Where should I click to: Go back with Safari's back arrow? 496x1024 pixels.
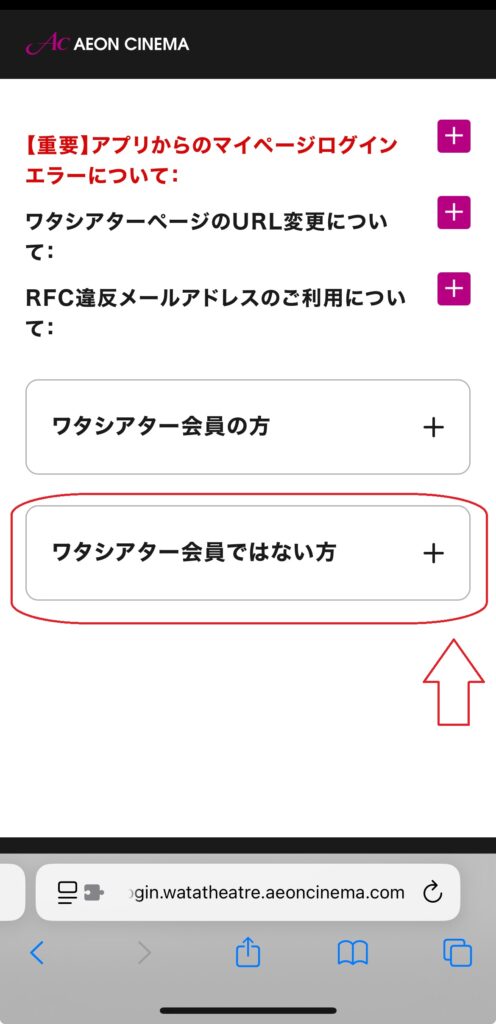[x=37, y=953]
